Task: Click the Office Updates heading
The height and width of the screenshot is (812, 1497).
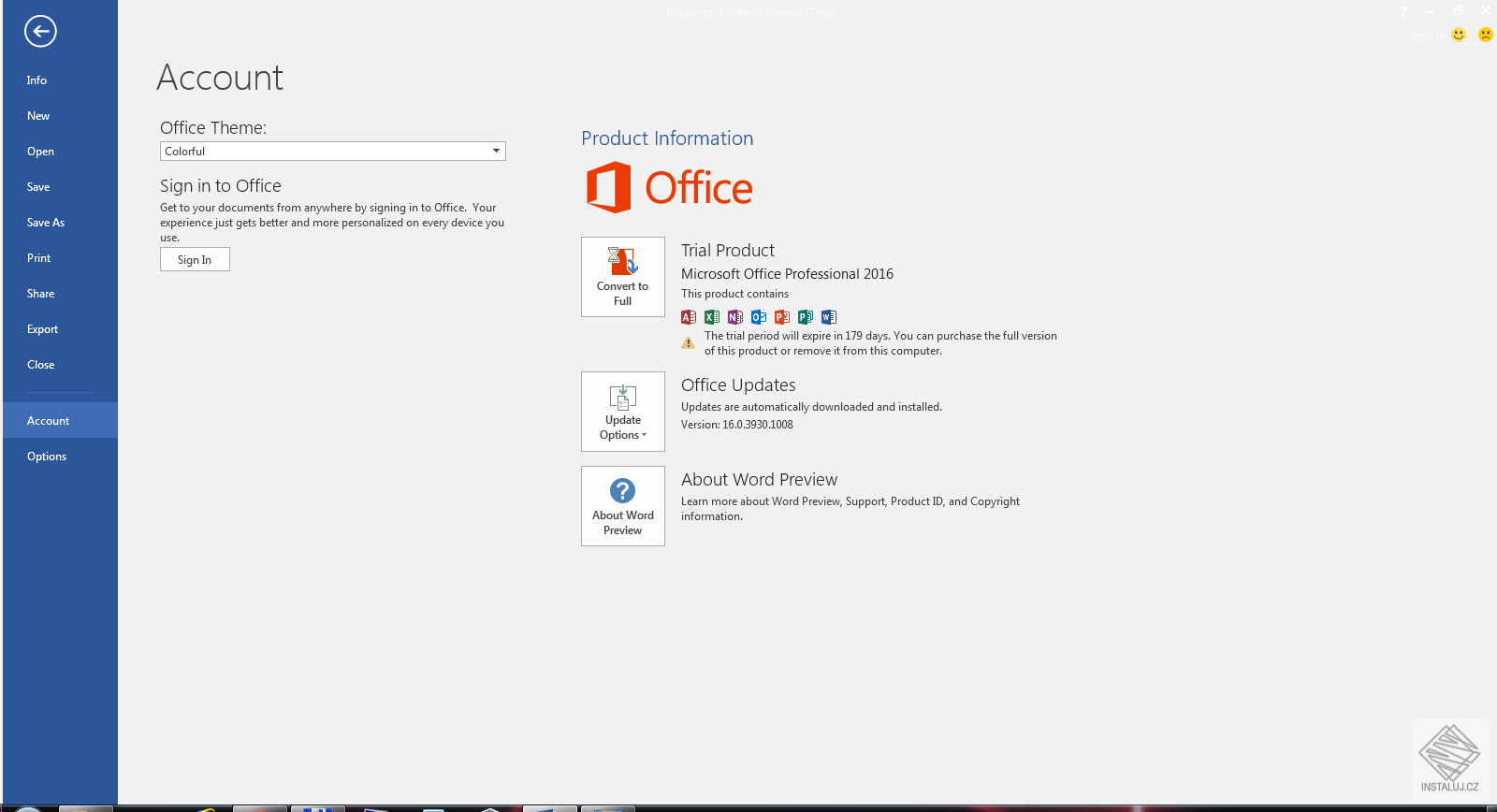Action: (x=738, y=384)
